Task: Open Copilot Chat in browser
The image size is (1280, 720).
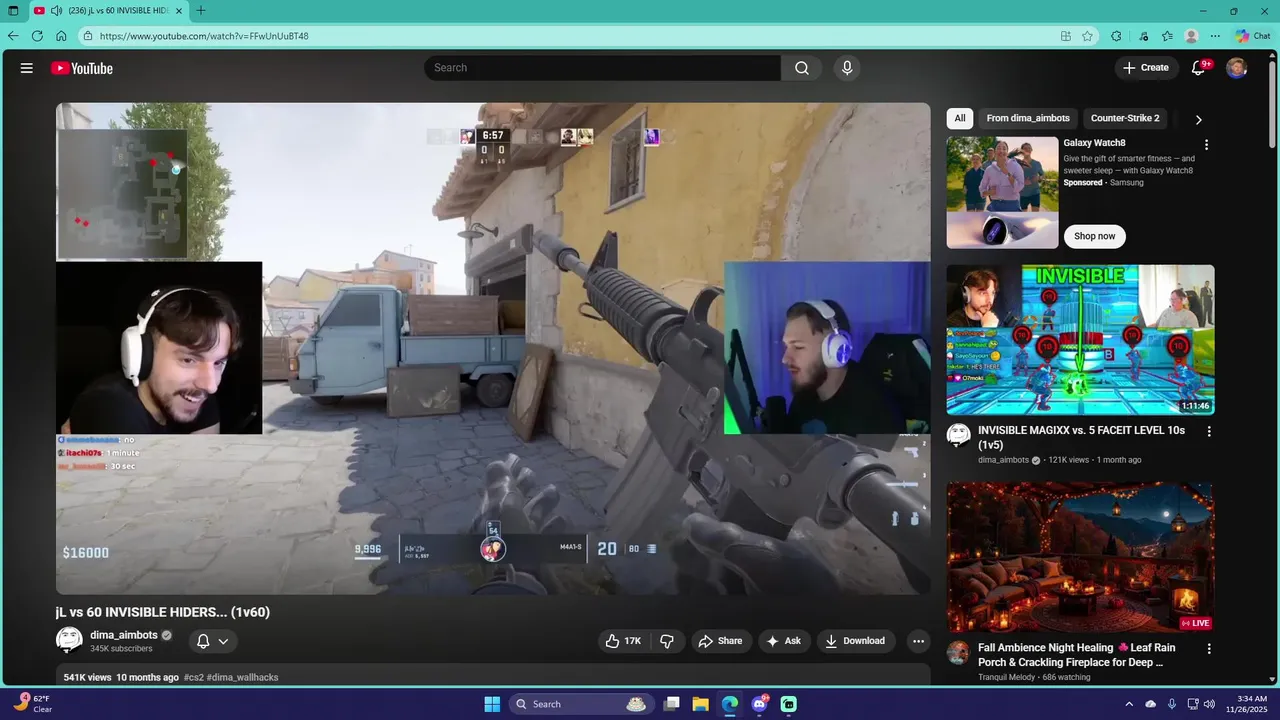Action: tap(1252, 36)
